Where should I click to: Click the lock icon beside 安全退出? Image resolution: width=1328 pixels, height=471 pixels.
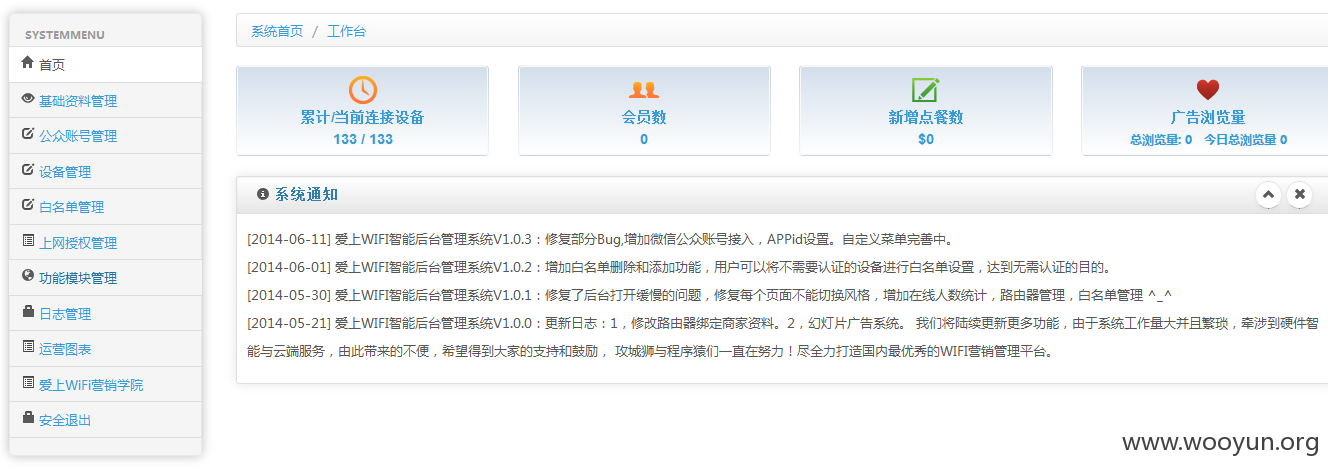[28, 418]
